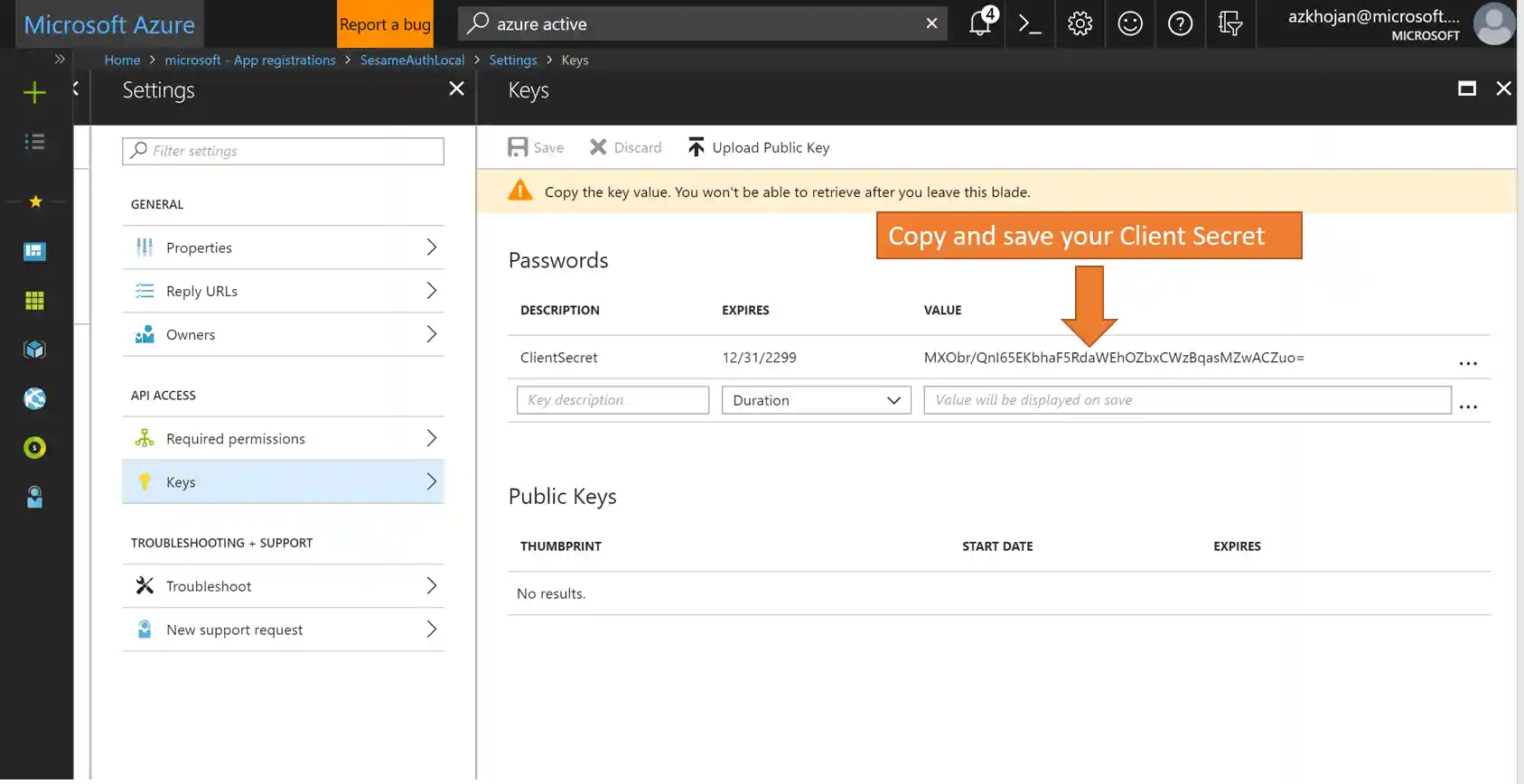1524x784 pixels.
Task: Clear the search box with X
Action: click(931, 23)
